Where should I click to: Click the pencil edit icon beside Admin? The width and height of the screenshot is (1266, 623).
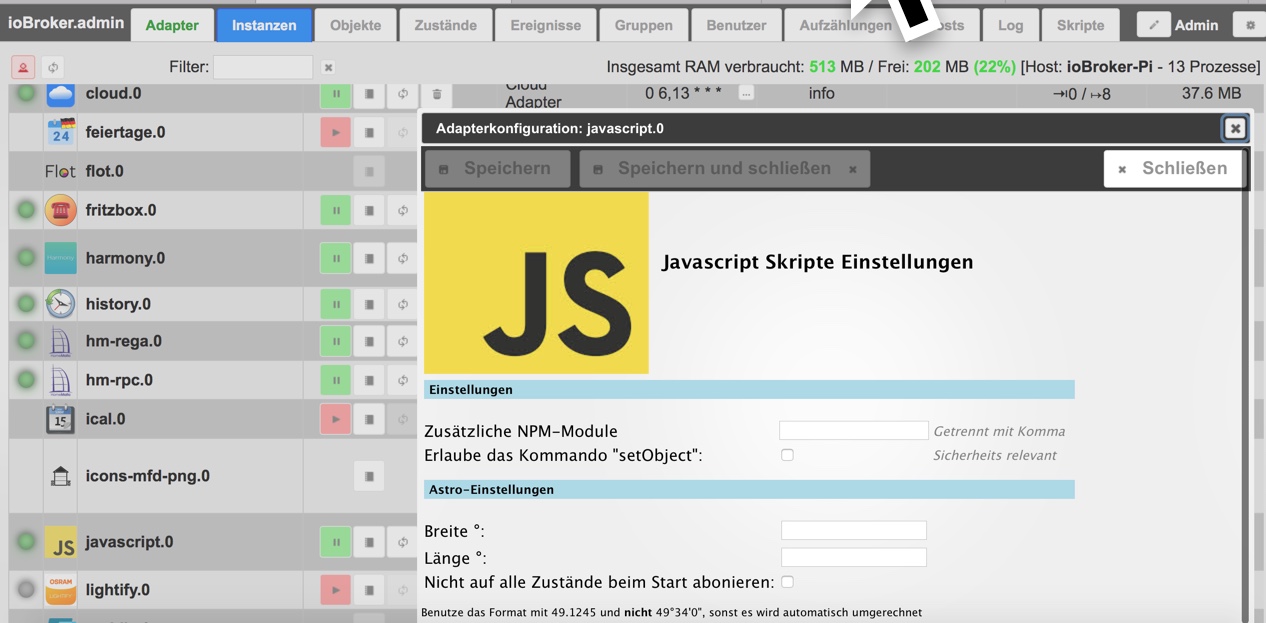[x=1154, y=25]
